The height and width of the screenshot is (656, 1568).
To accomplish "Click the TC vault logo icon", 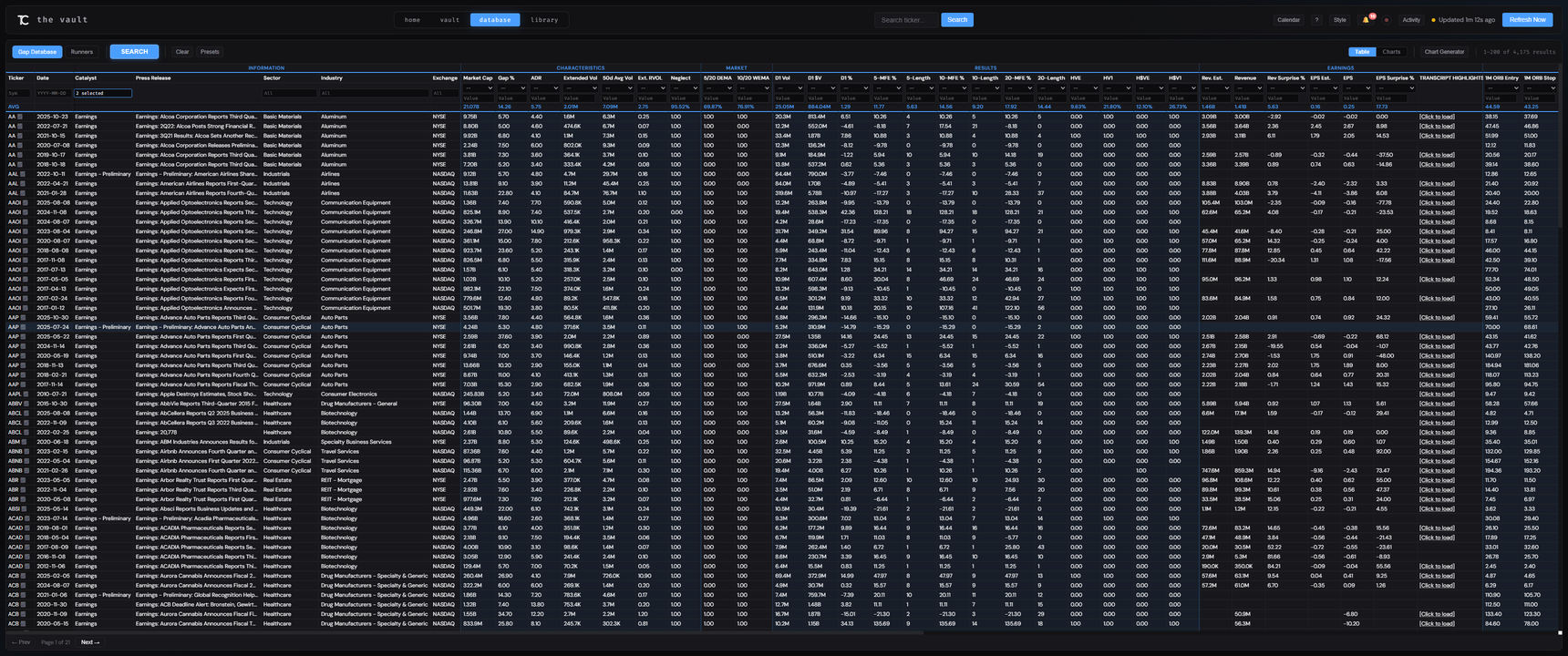I will coord(23,19).
